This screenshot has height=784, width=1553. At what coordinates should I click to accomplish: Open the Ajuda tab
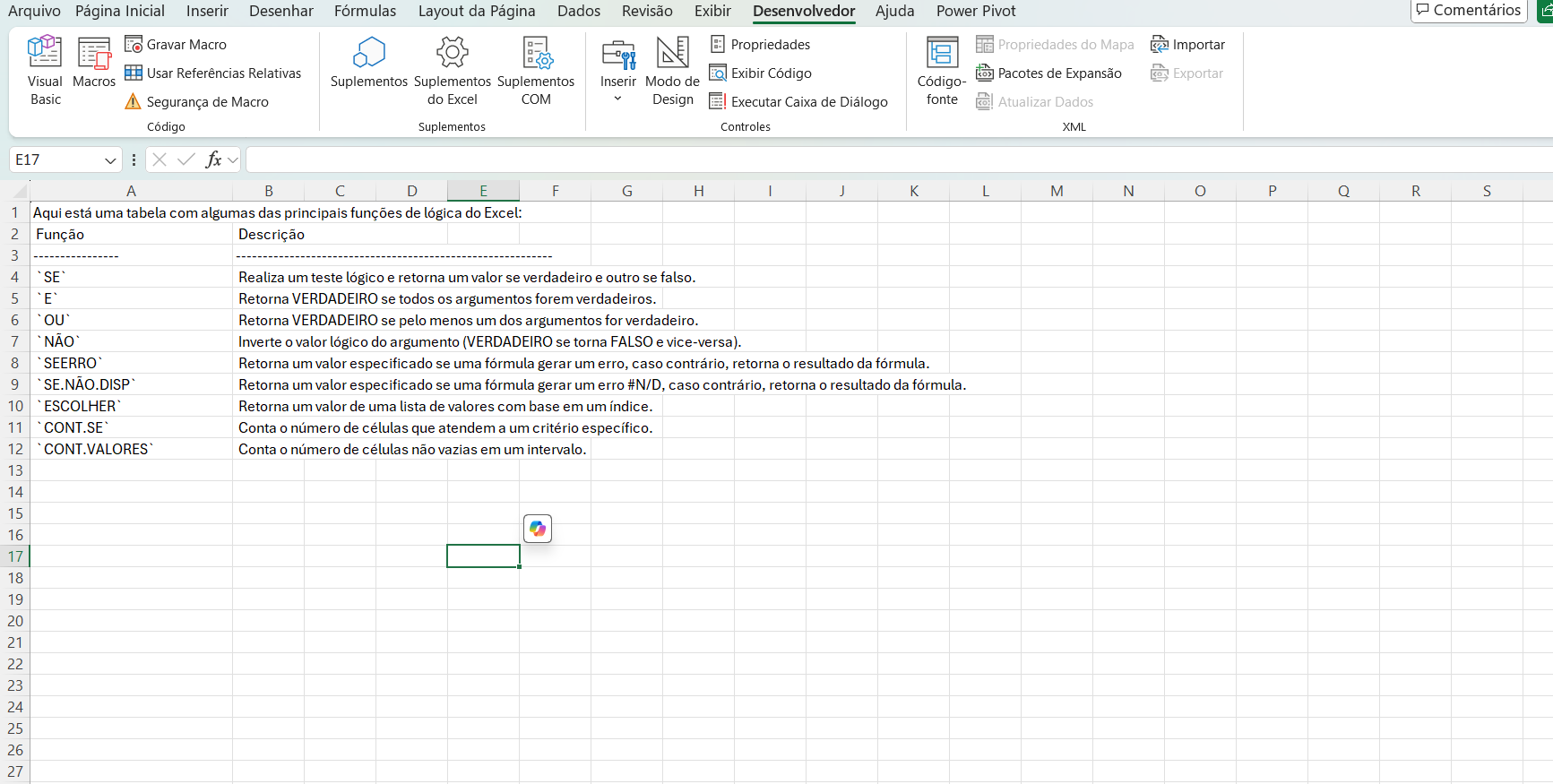point(894,11)
